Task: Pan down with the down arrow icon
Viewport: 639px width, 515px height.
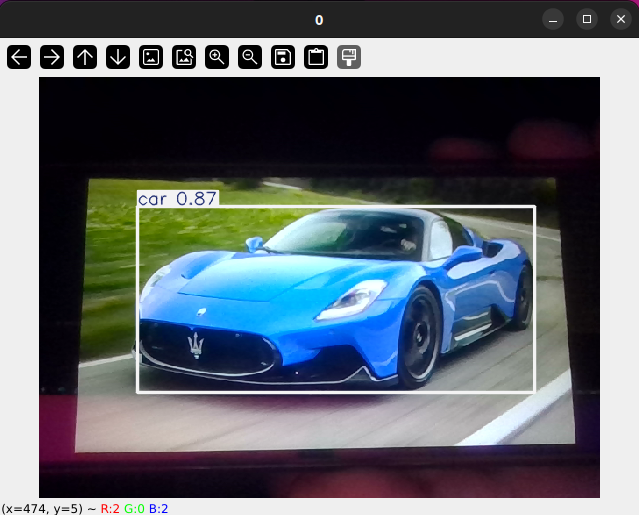Action: 118,57
